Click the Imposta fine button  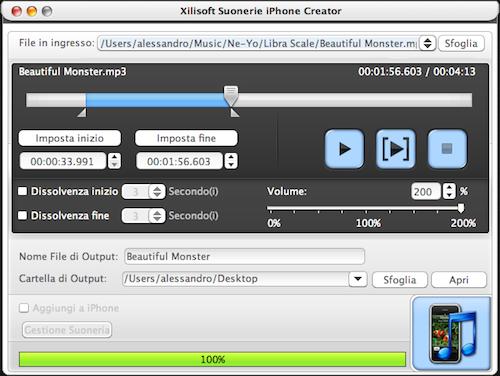pos(186,138)
